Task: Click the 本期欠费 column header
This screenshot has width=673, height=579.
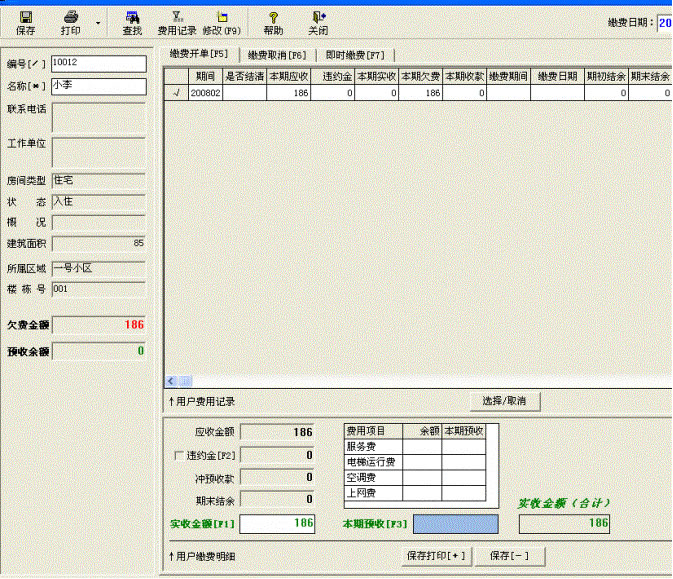Action: point(421,76)
